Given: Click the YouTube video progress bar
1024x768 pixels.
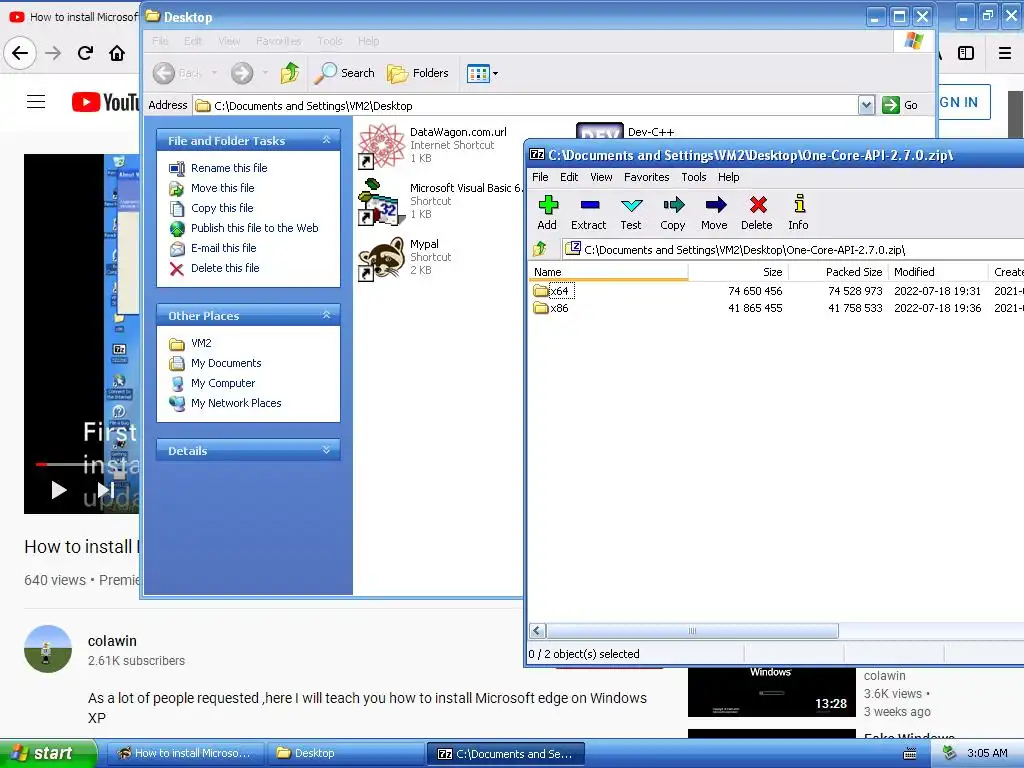Looking at the screenshot, I should (87, 464).
